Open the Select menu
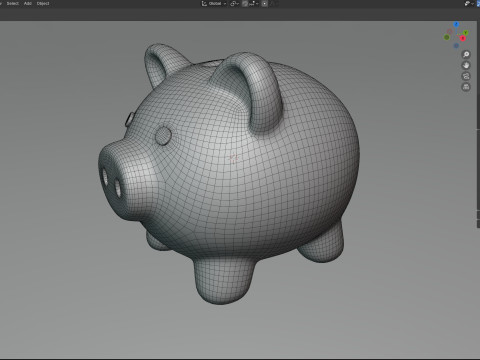The height and width of the screenshot is (360, 480). (13, 3)
